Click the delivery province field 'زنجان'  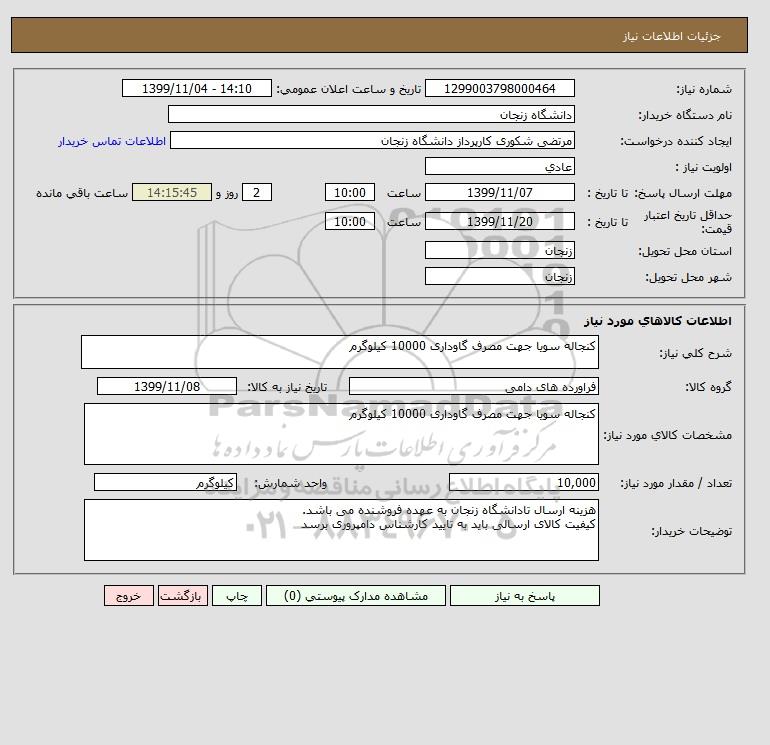coord(499,250)
